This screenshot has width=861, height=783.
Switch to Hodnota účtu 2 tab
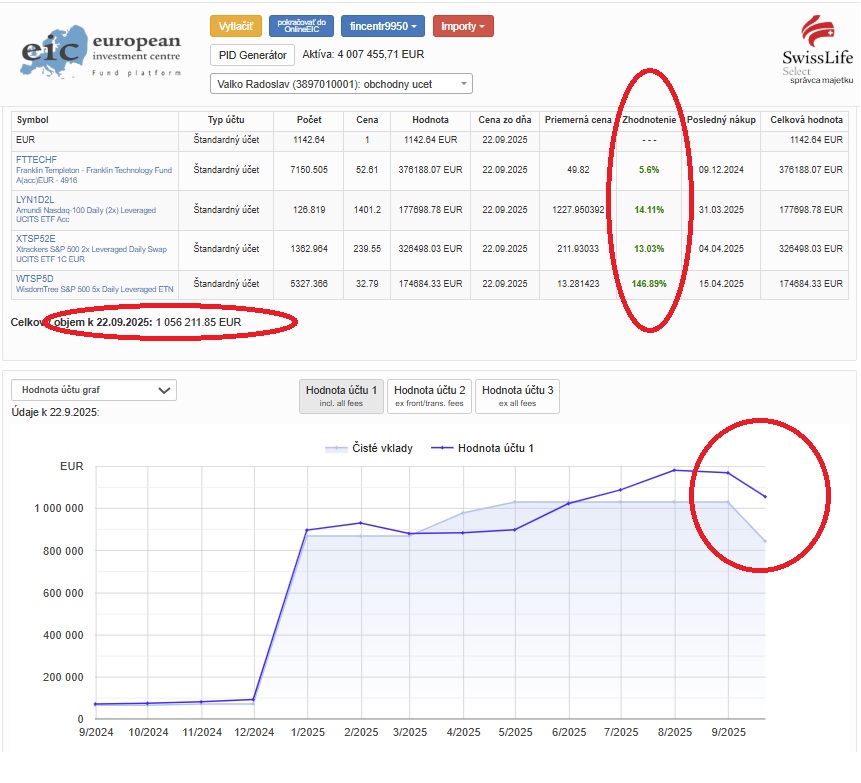(x=429, y=396)
